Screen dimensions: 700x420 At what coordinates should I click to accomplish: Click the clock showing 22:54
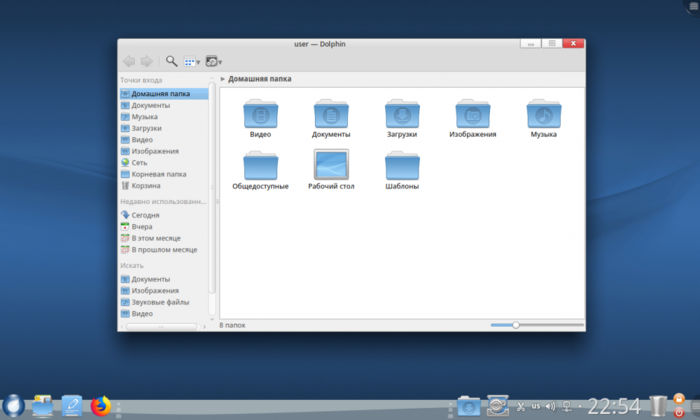[614, 405]
